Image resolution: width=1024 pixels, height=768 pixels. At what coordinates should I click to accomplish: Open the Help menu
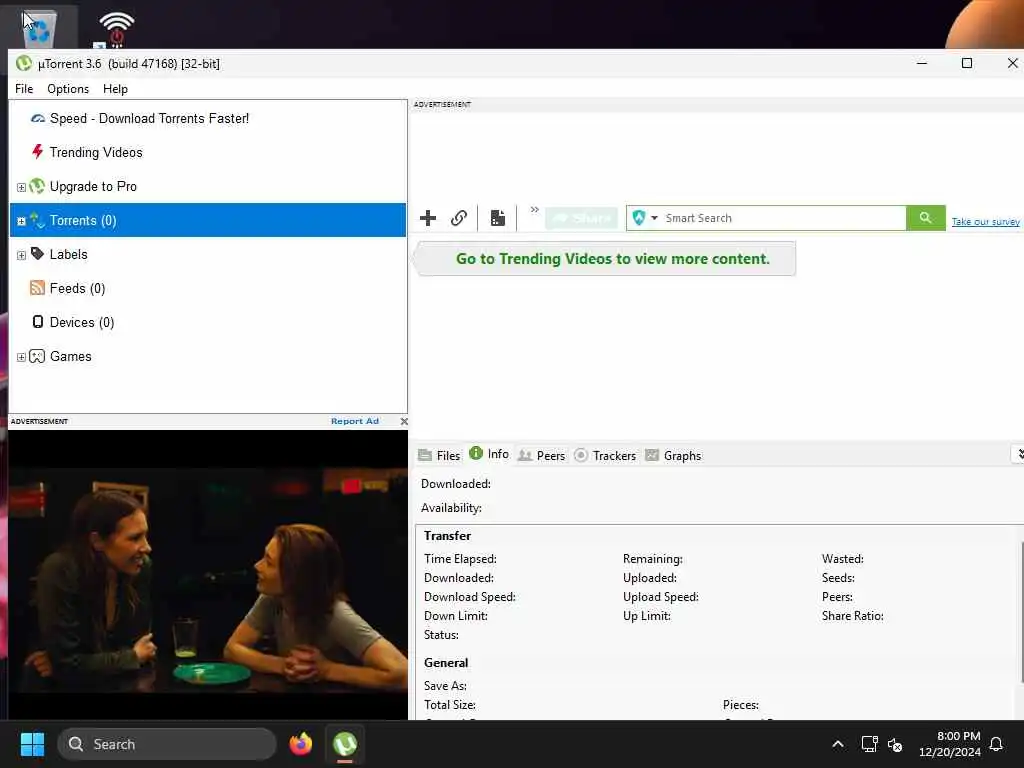(115, 89)
